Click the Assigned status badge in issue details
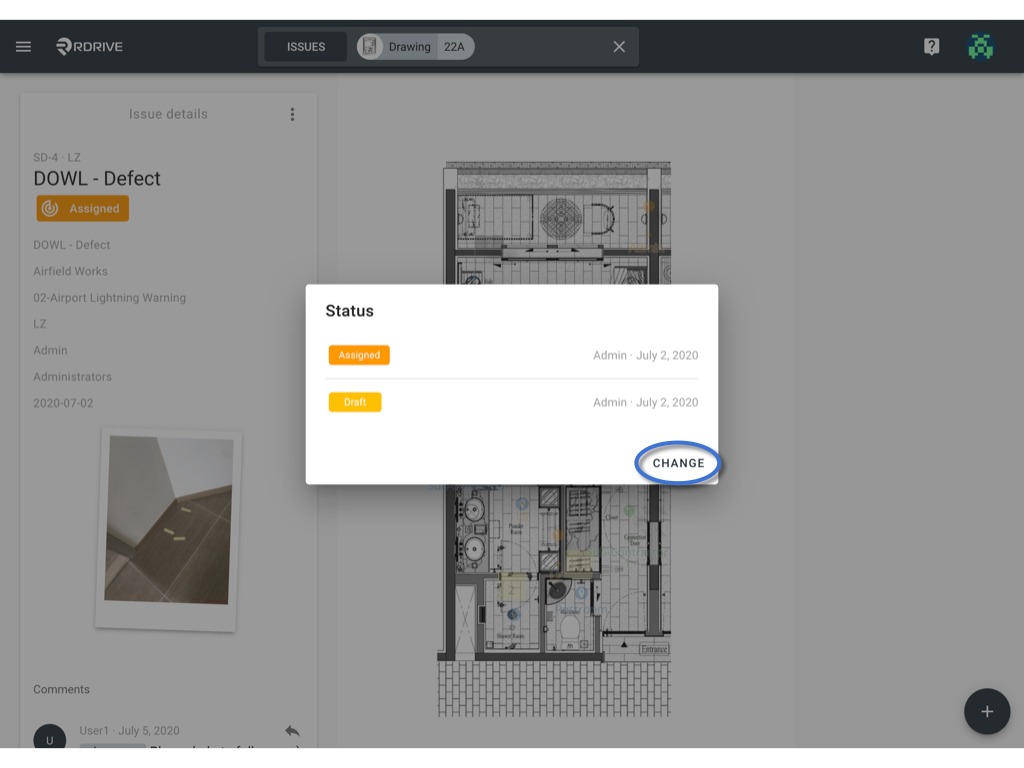This screenshot has width=1024, height=768. tap(82, 208)
